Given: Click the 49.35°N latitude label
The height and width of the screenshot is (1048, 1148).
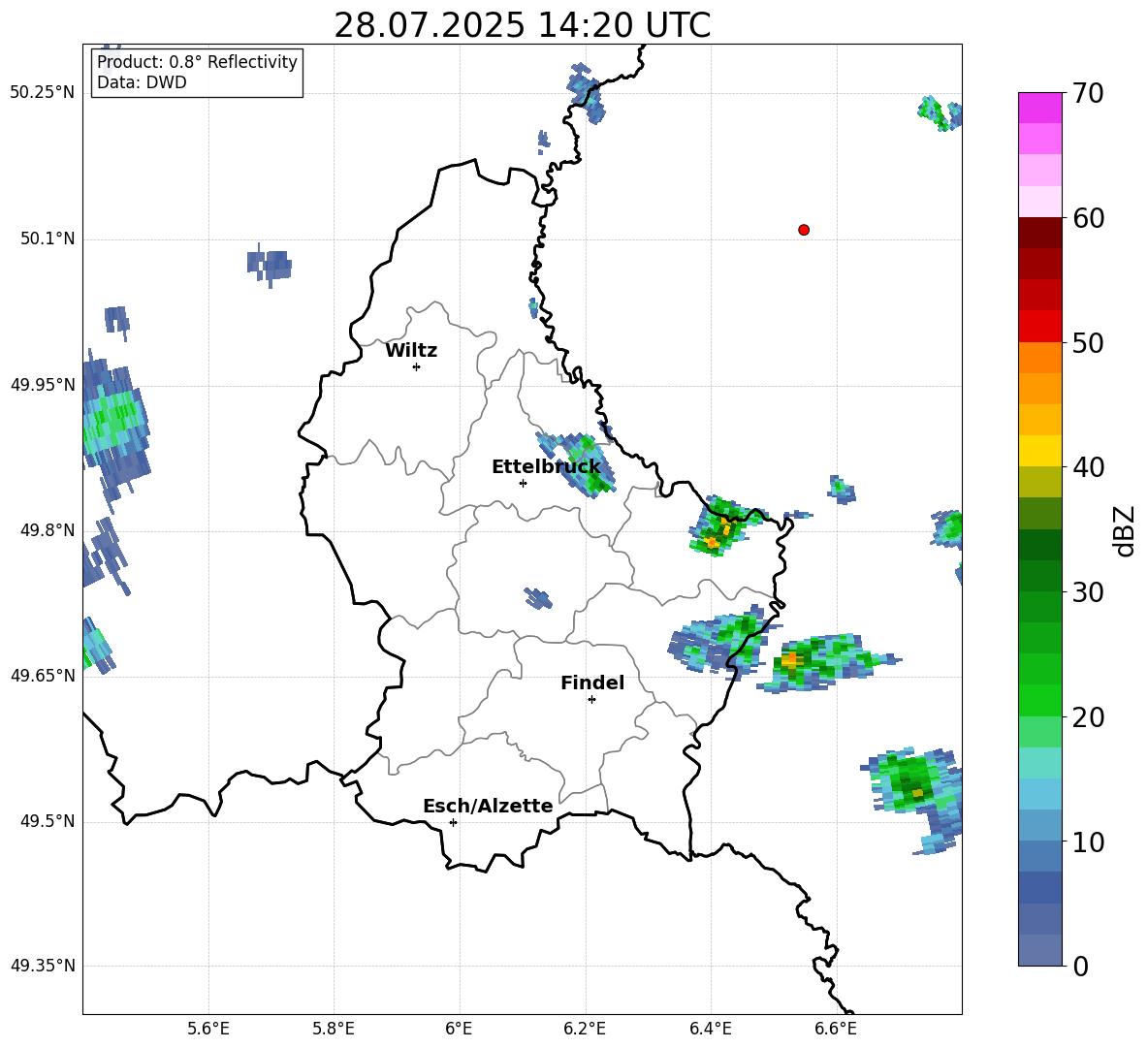Looking at the screenshot, I should (x=43, y=966).
